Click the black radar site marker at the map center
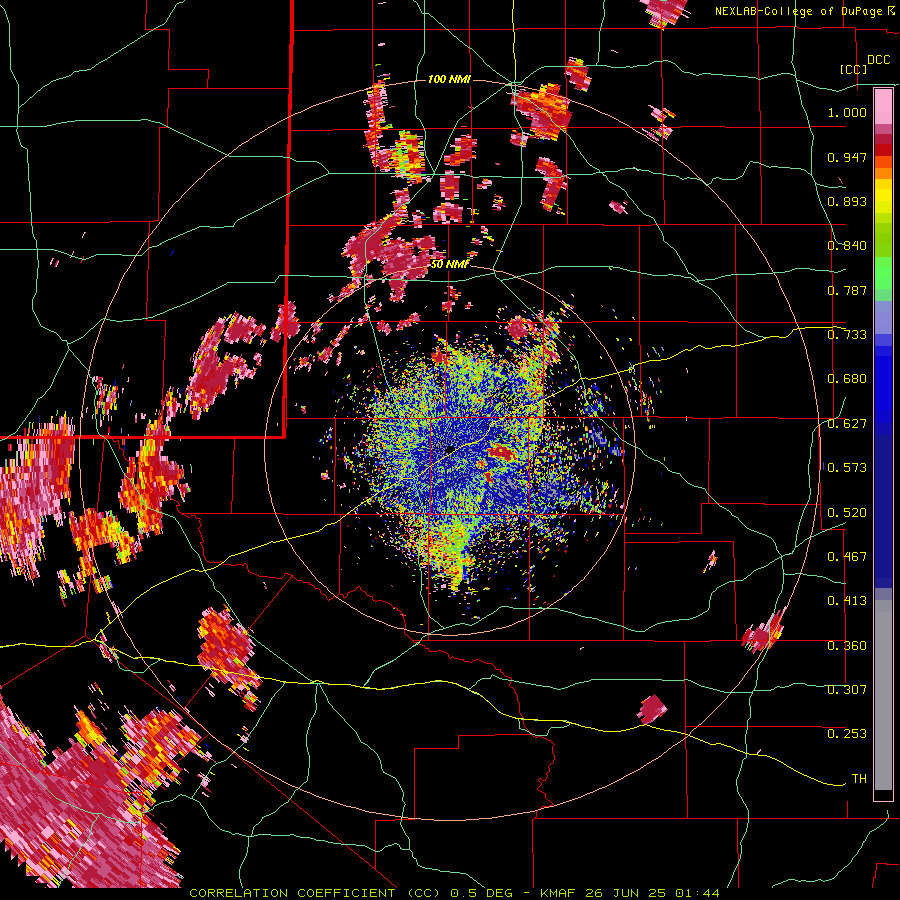The width and height of the screenshot is (900, 900). pos(451,449)
